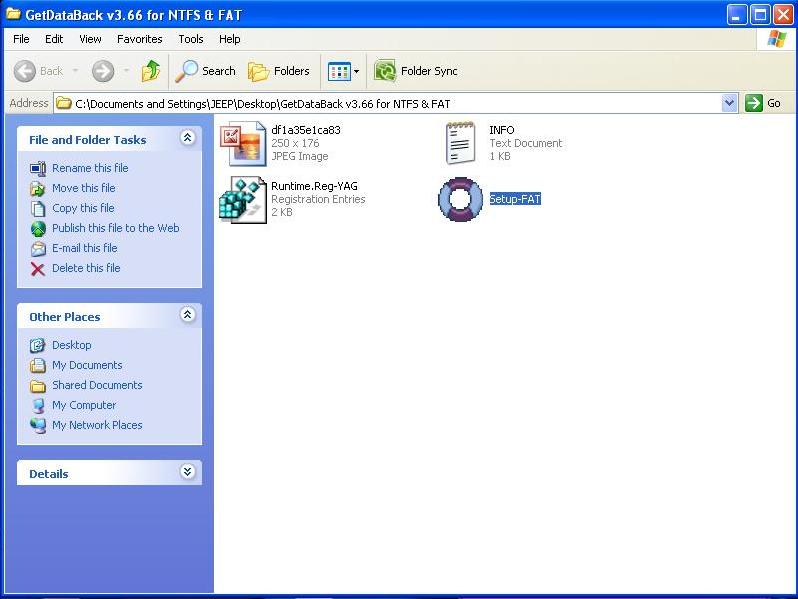
Task: Go to Desktop via Other Places link
Action: coord(72,345)
